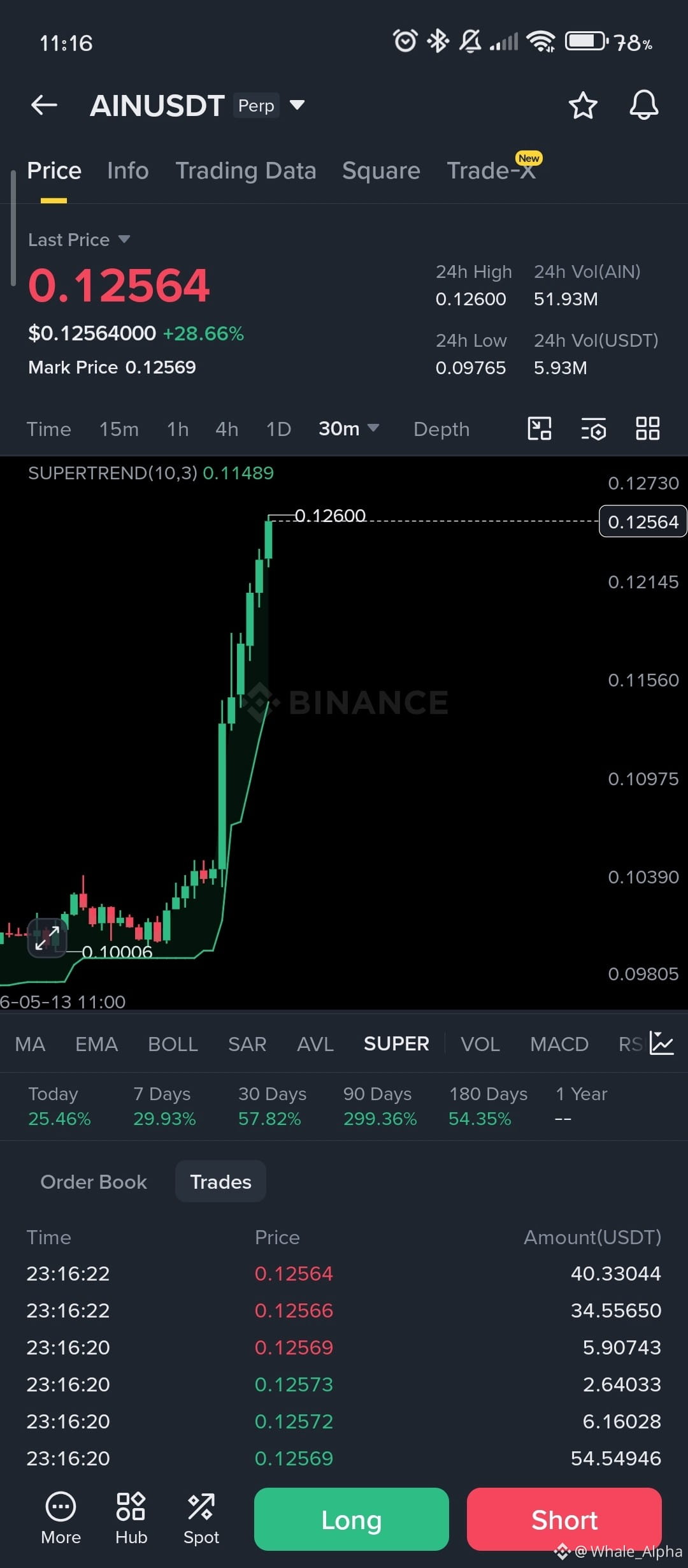Tap the Perp contract label
Image resolution: width=688 pixels, height=1568 pixels.
[x=256, y=105]
